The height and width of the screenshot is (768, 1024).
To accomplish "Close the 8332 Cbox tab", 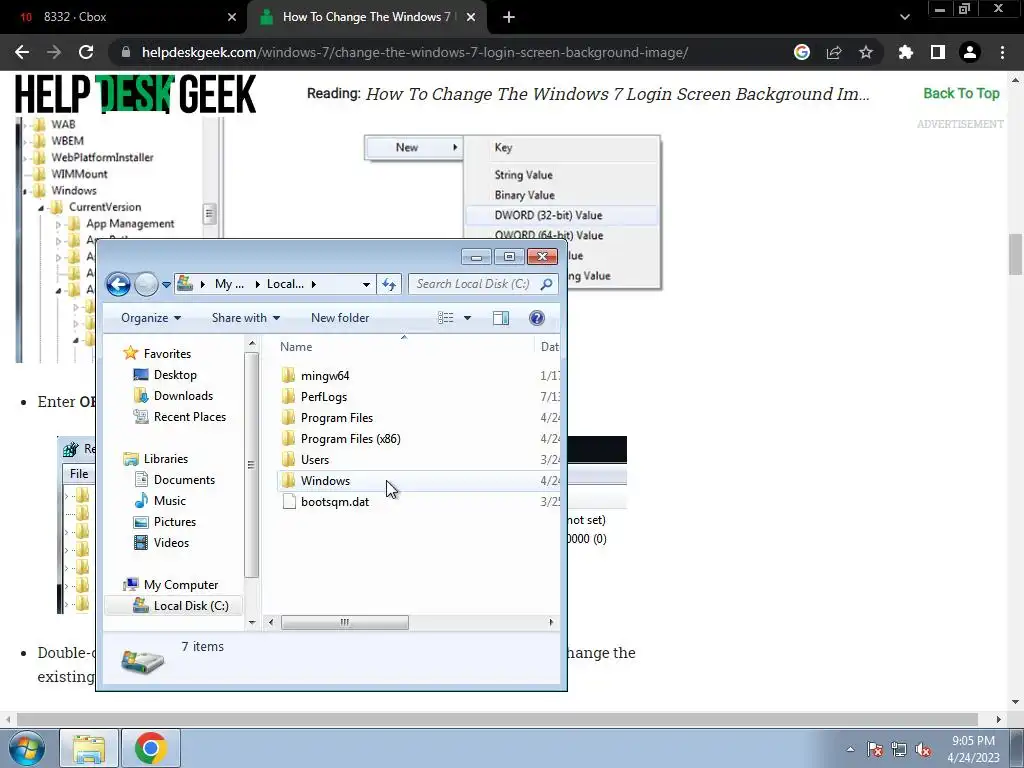I will coord(232,17).
